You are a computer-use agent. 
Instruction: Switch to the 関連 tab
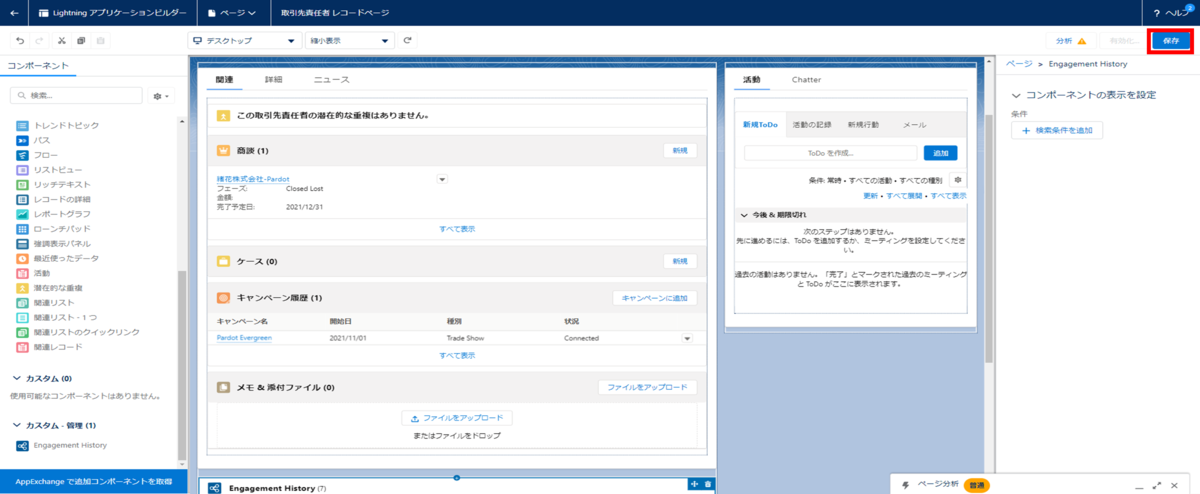point(224,79)
